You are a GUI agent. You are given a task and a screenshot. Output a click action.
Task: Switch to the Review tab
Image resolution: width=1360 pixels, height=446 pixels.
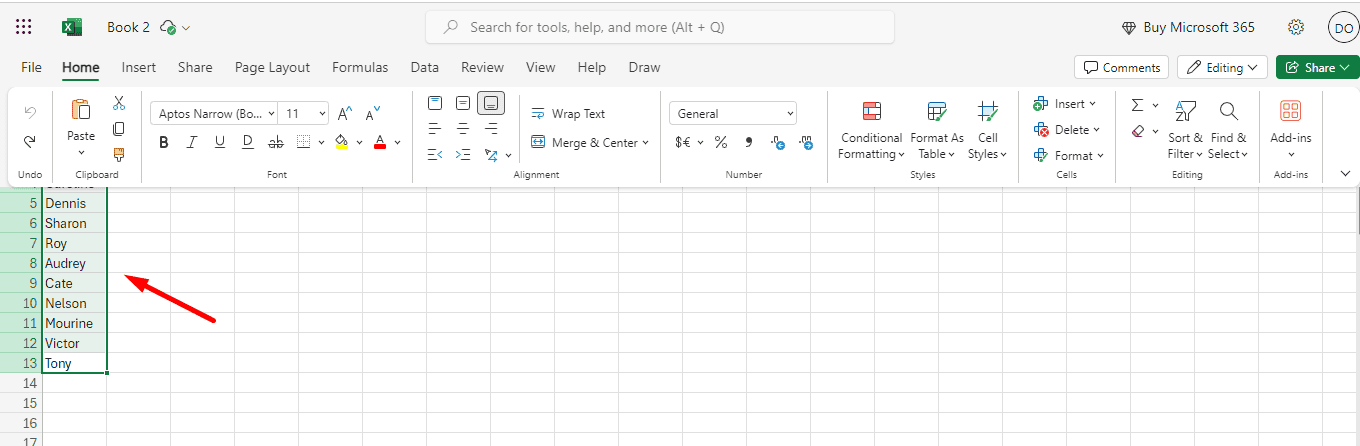482,68
